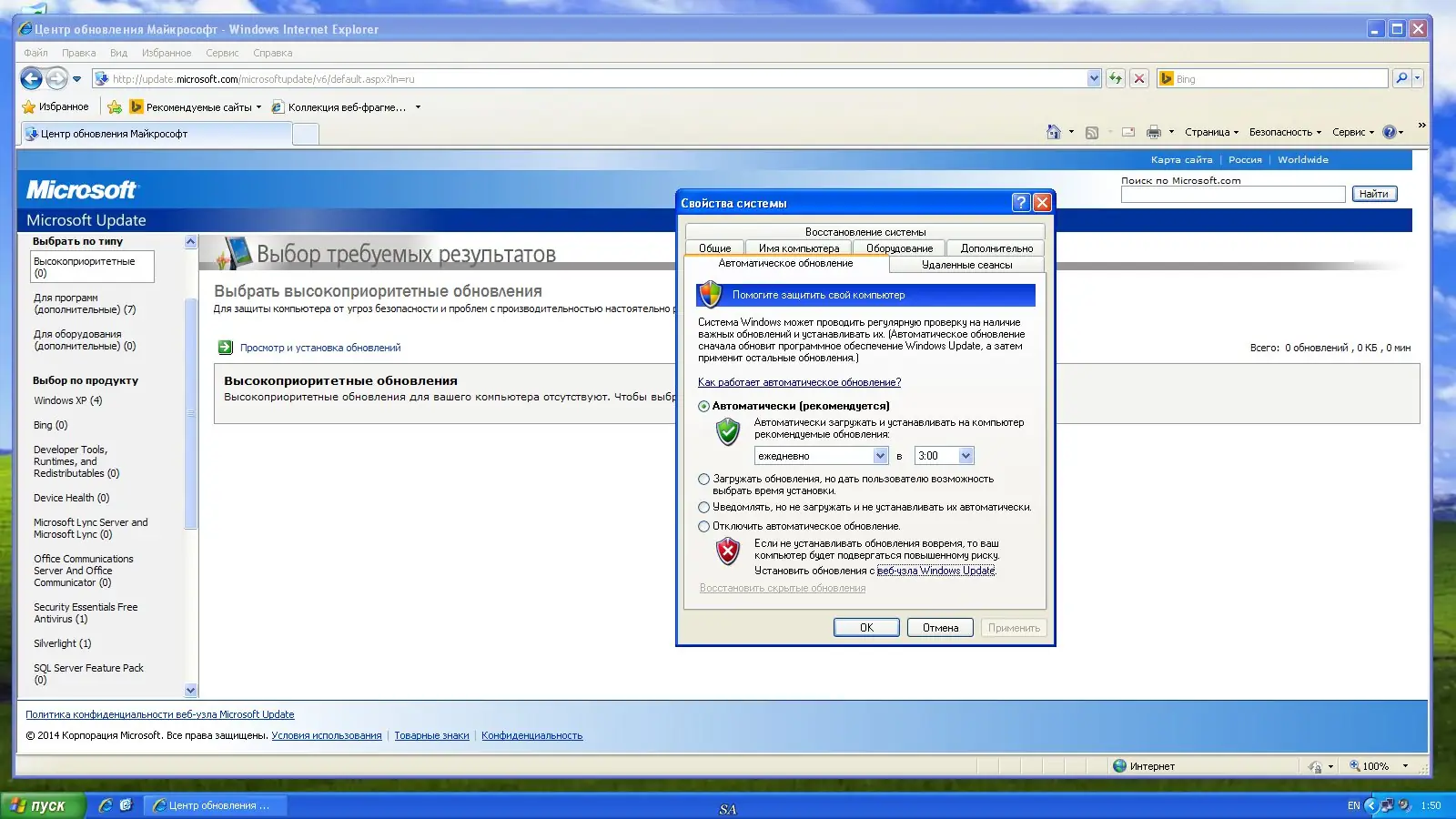Switch to the Удаленные сеансы tab
This screenshot has width=1456, height=819.
click(x=966, y=265)
